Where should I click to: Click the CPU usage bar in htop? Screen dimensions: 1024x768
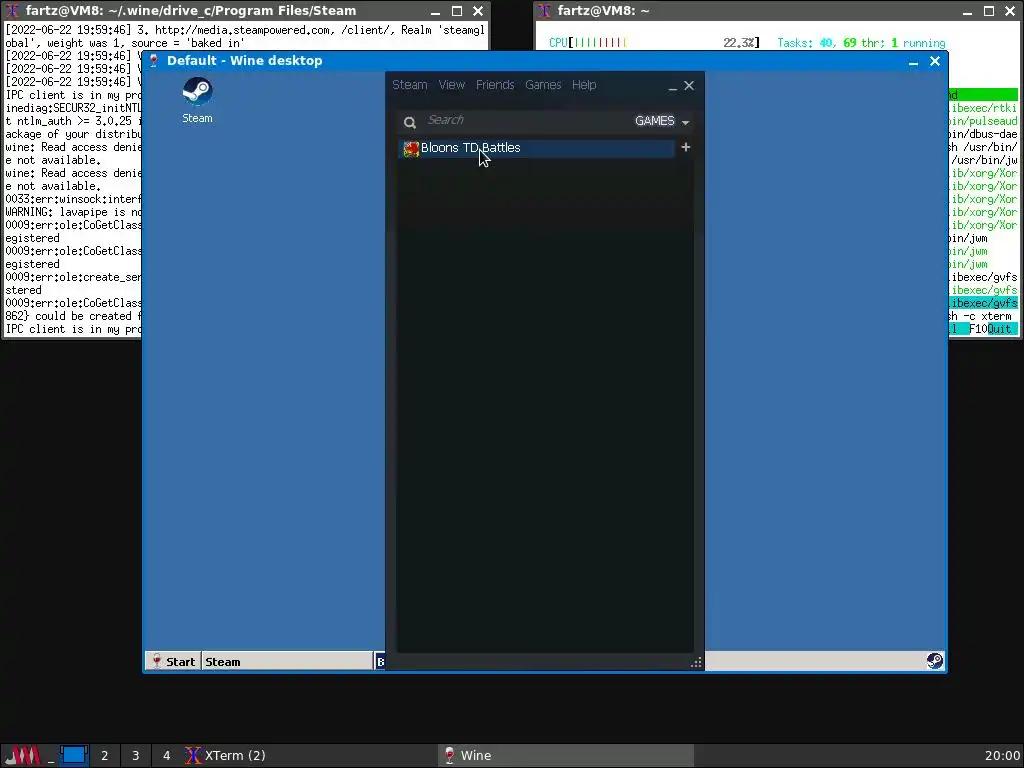(x=654, y=43)
